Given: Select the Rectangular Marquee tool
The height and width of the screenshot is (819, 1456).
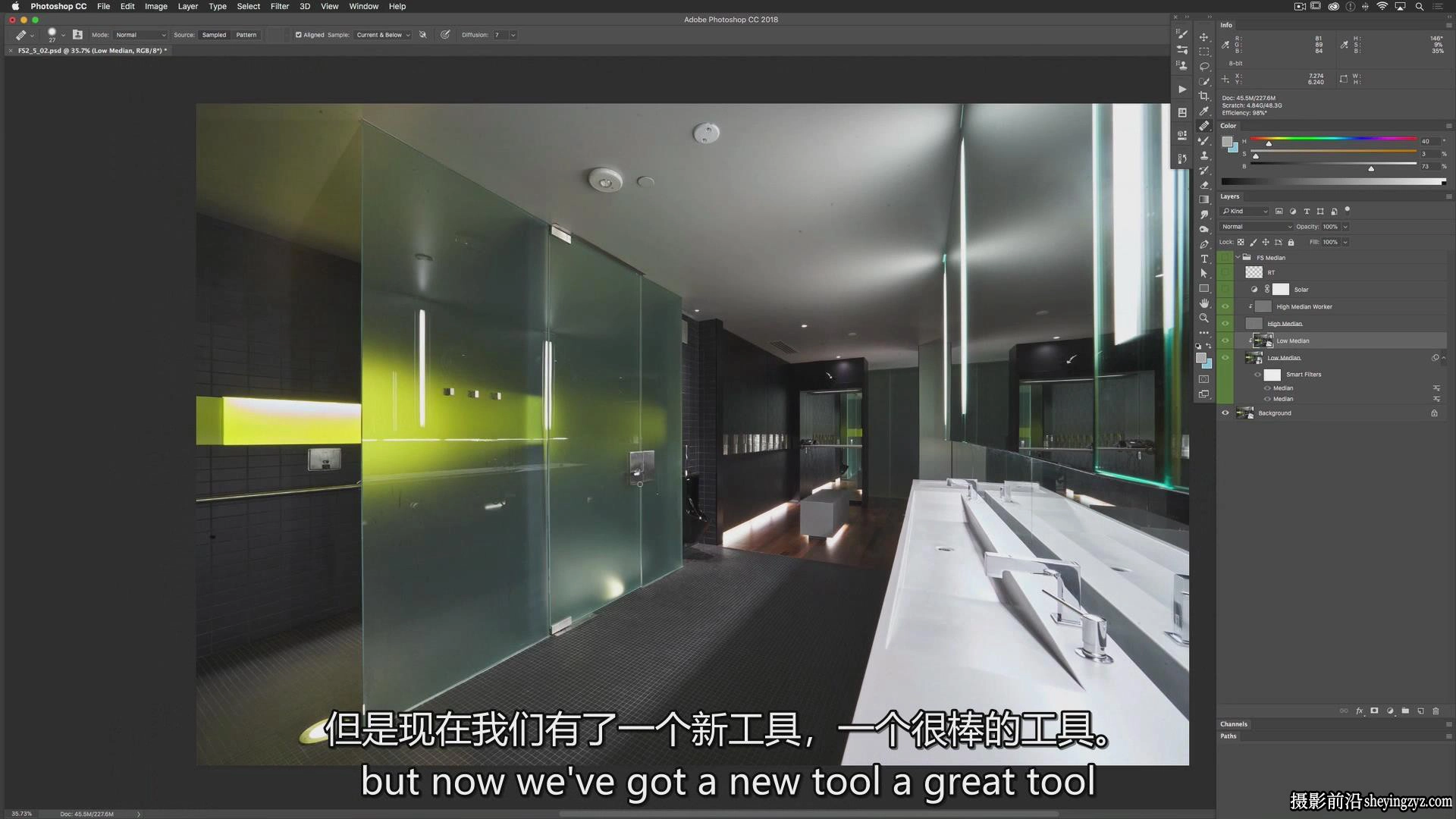Looking at the screenshot, I should pyautogui.click(x=1203, y=52).
